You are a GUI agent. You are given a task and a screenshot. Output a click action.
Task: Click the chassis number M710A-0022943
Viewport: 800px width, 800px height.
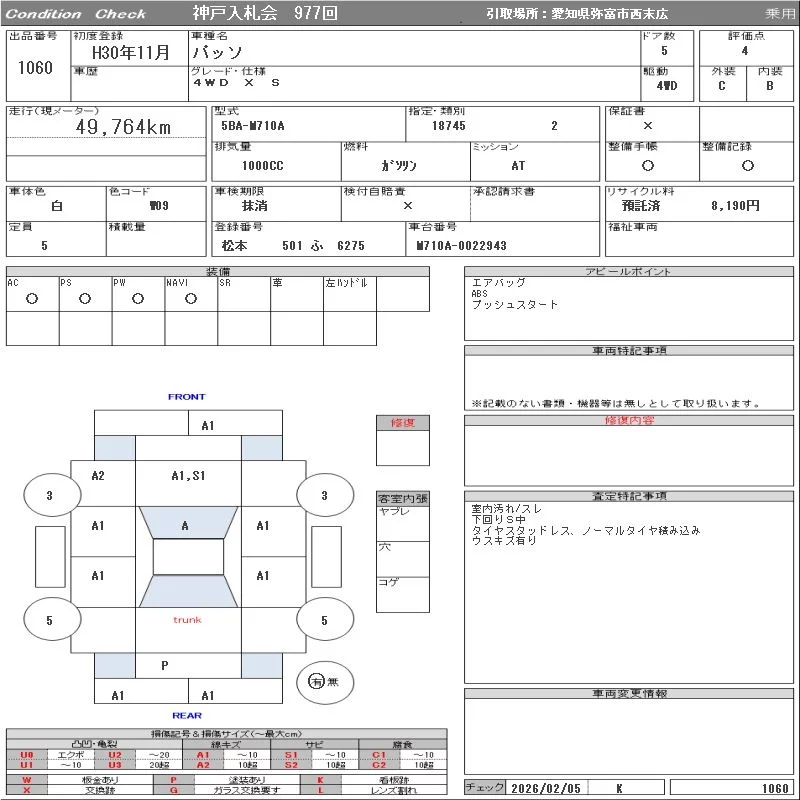pos(462,246)
